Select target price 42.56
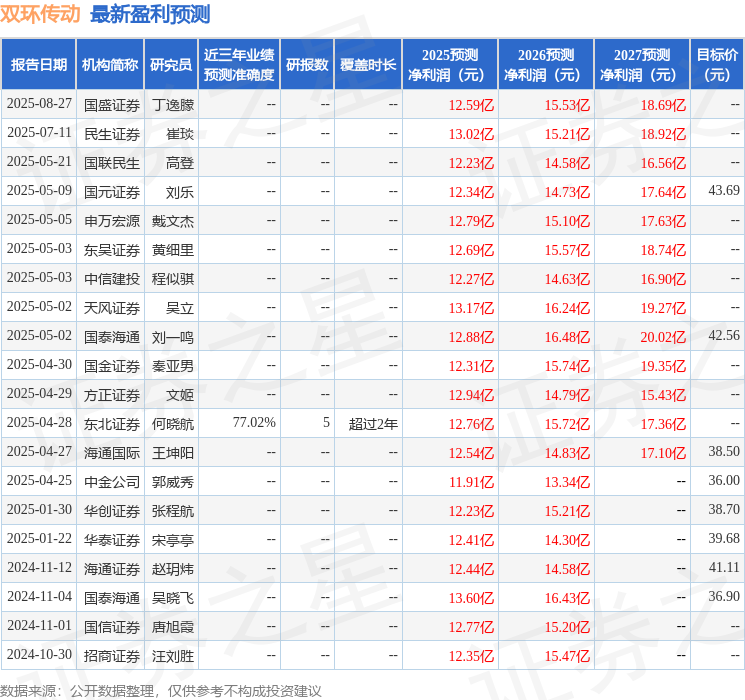Image resolution: width=745 pixels, height=700 pixels. (724, 336)
